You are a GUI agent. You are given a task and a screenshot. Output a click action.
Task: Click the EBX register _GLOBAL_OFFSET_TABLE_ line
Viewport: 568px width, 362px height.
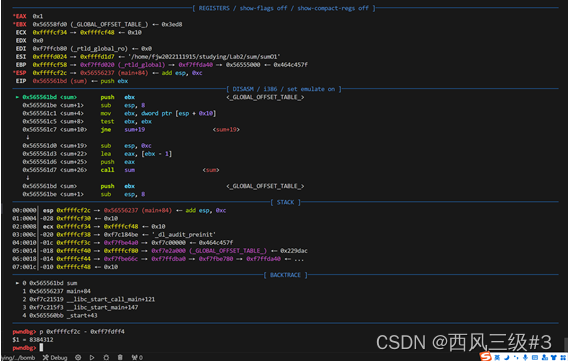pos(97,24)
